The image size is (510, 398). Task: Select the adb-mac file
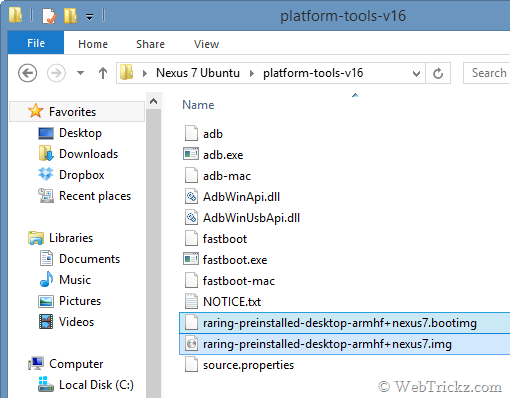coord(227,176)
